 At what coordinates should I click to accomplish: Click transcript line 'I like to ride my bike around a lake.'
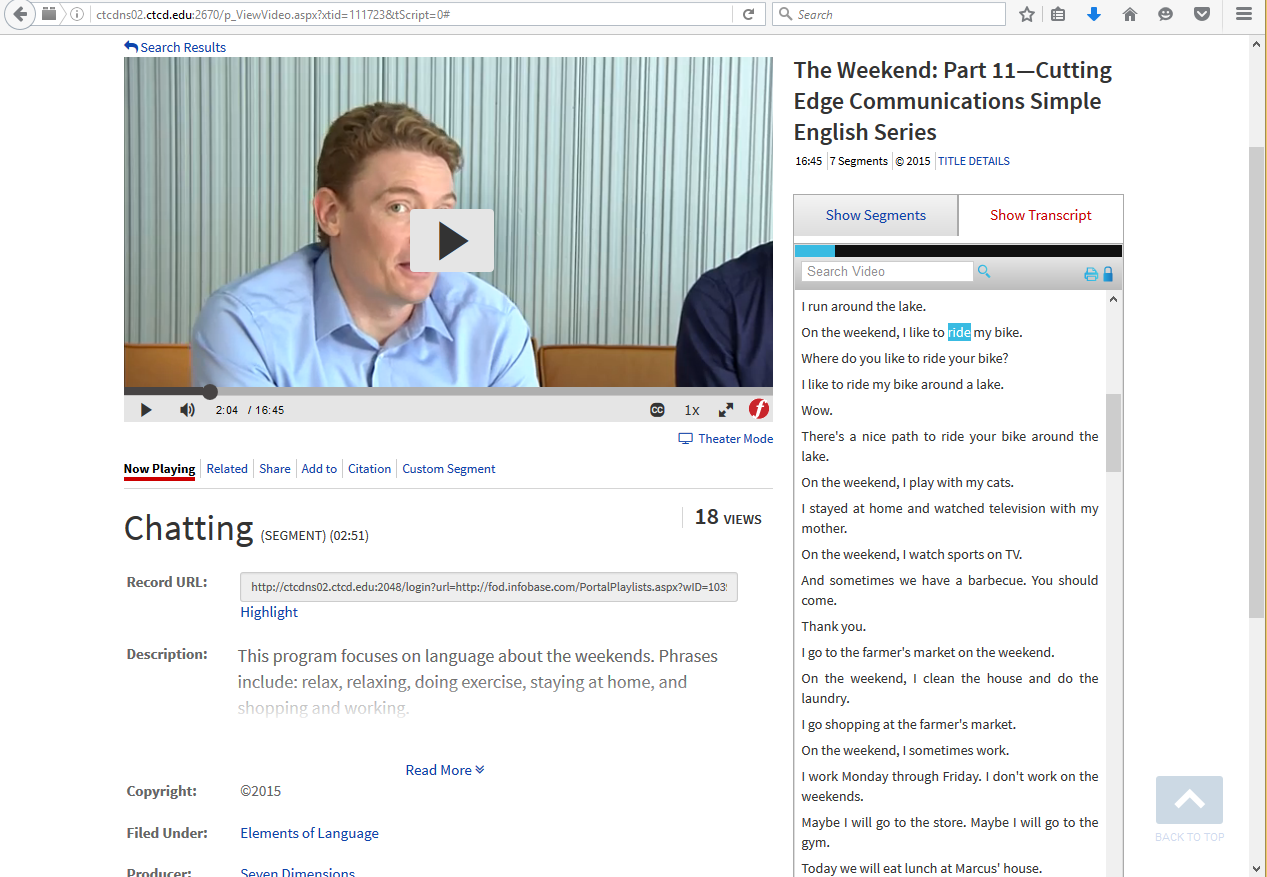click(x=902, y=385)
